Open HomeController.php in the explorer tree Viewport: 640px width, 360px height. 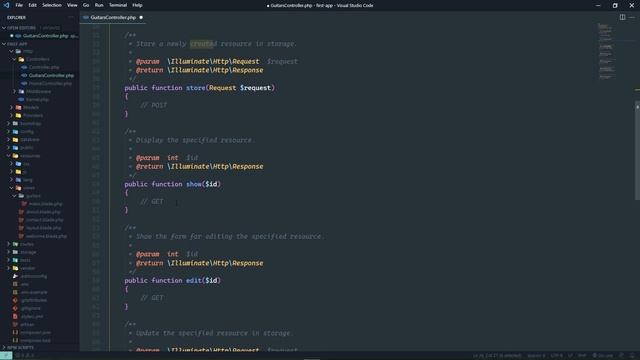click(50, 83)
